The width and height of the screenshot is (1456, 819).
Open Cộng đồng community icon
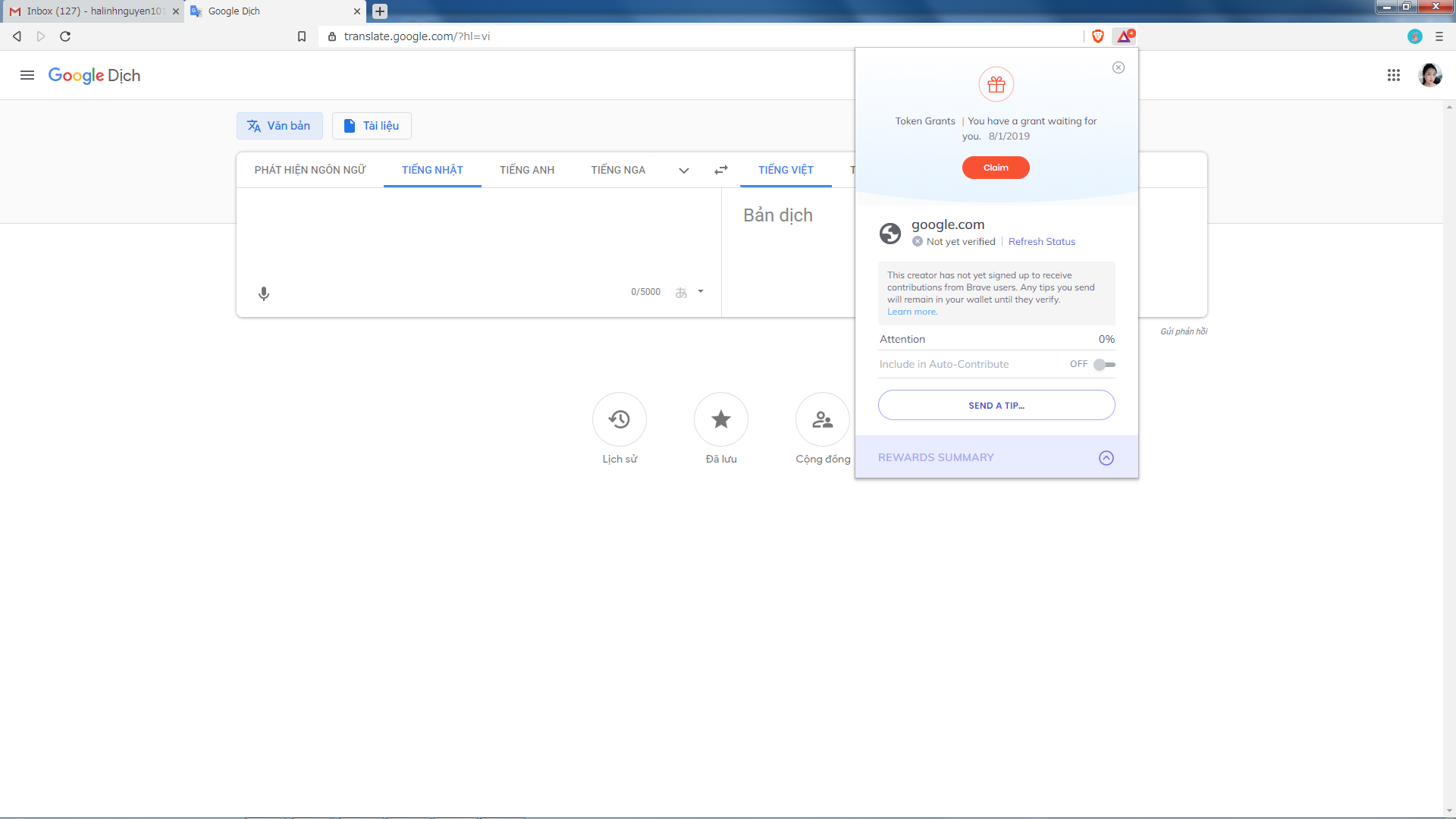pyautogui.click(x=822, y=419)
